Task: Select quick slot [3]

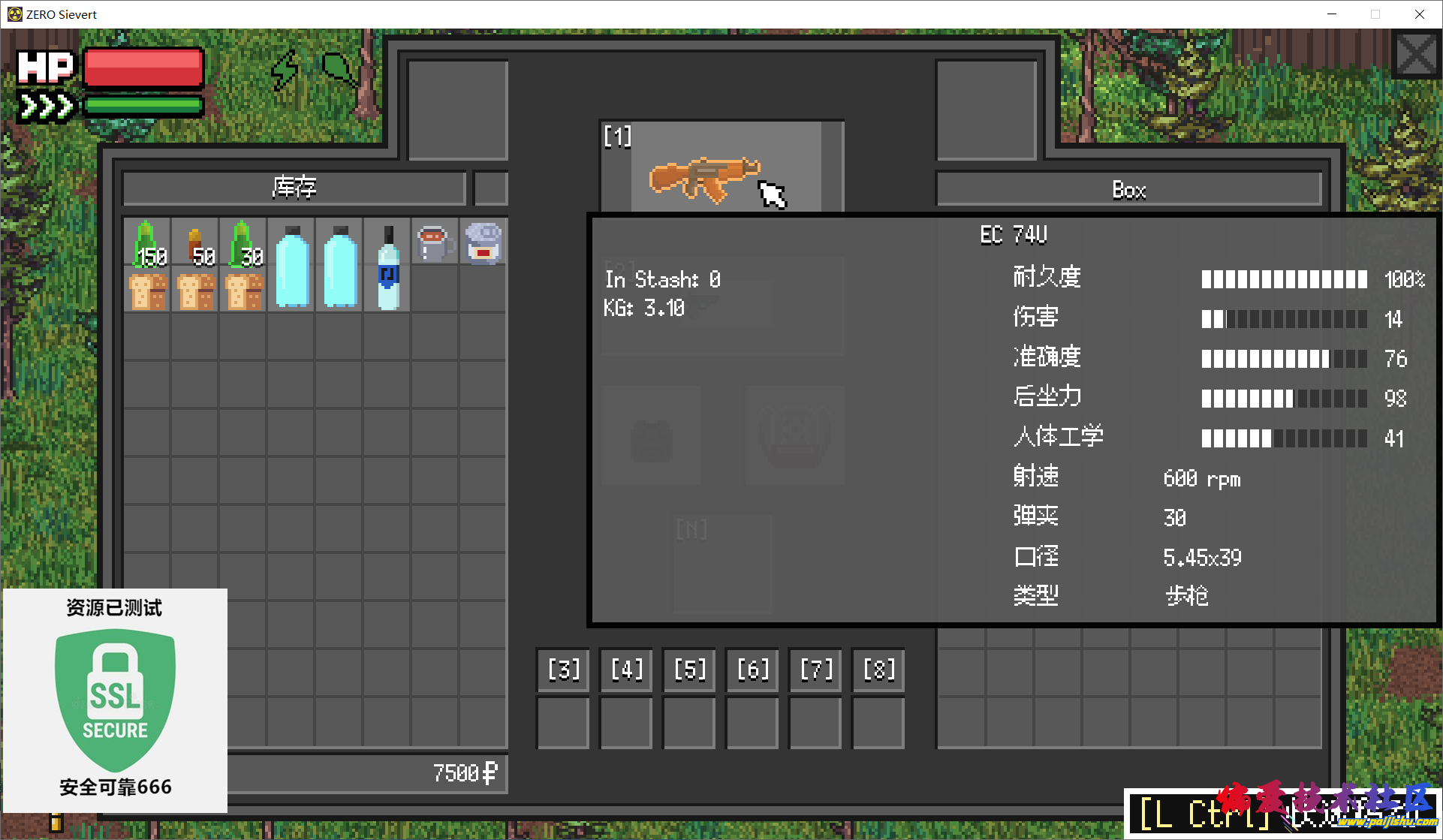Action: tap(563, 669)
